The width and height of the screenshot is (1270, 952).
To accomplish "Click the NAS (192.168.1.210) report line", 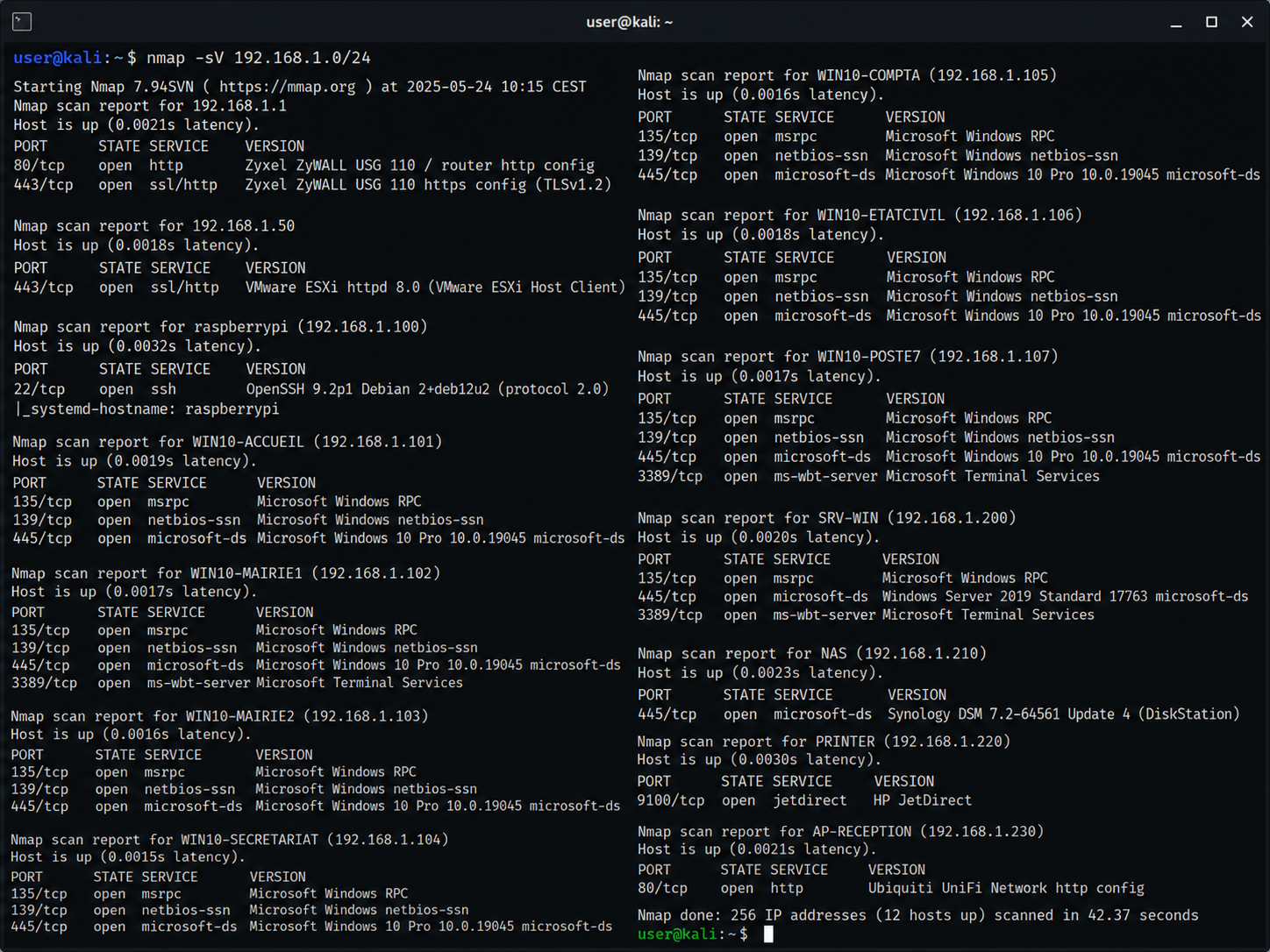I will coord(812,654).
